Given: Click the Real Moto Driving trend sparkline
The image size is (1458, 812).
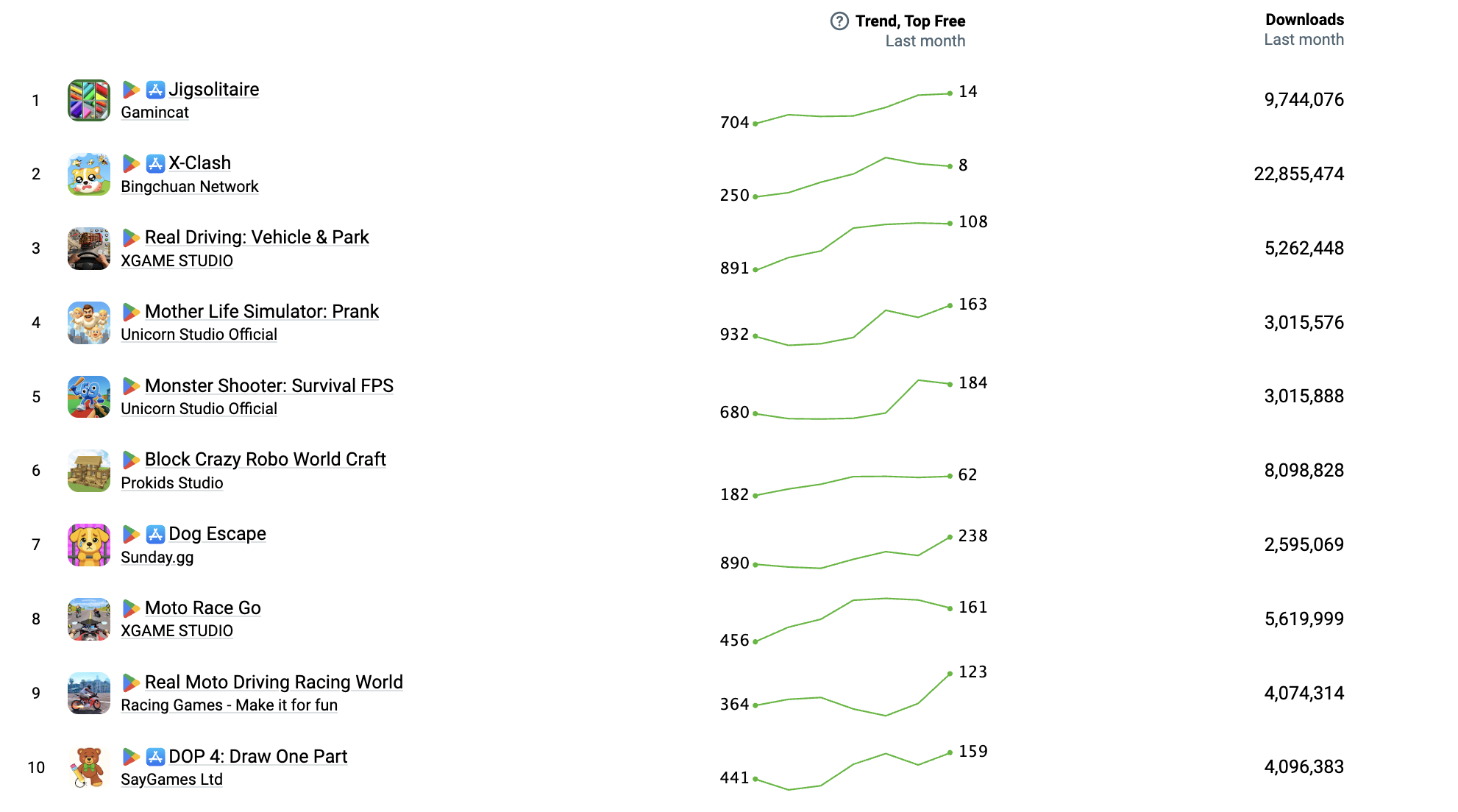Looking at the screenshot, I should 853,694.
